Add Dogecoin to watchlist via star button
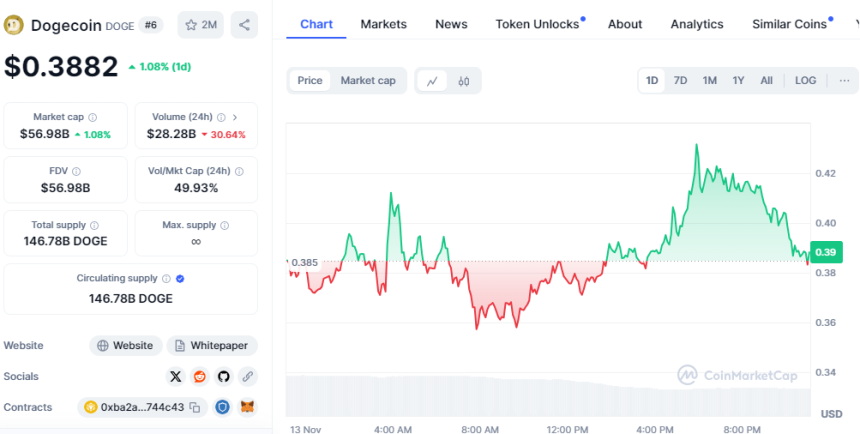 [x=201, y=25]
